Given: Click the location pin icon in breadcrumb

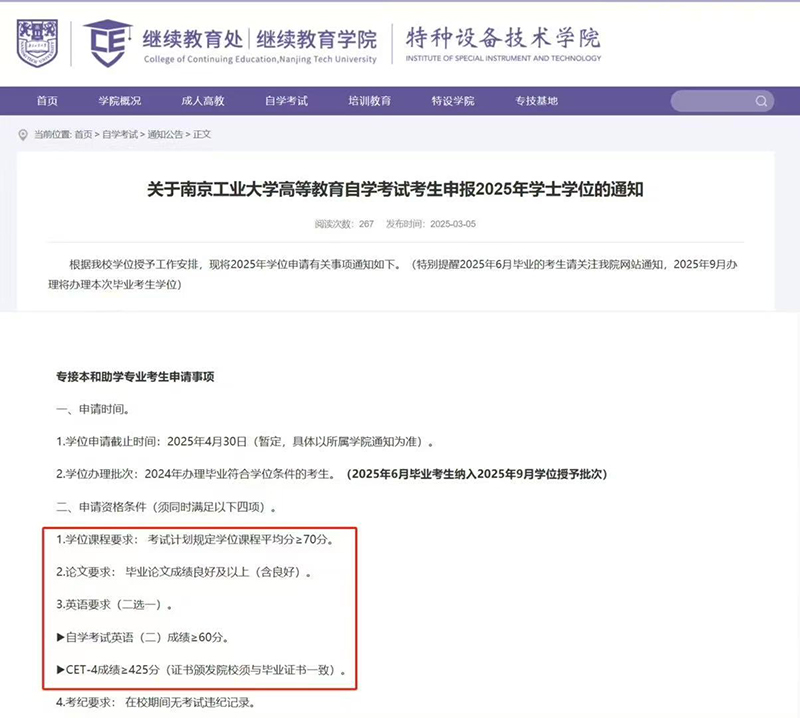Looking at the screenshot, I should tap(23, 134).
